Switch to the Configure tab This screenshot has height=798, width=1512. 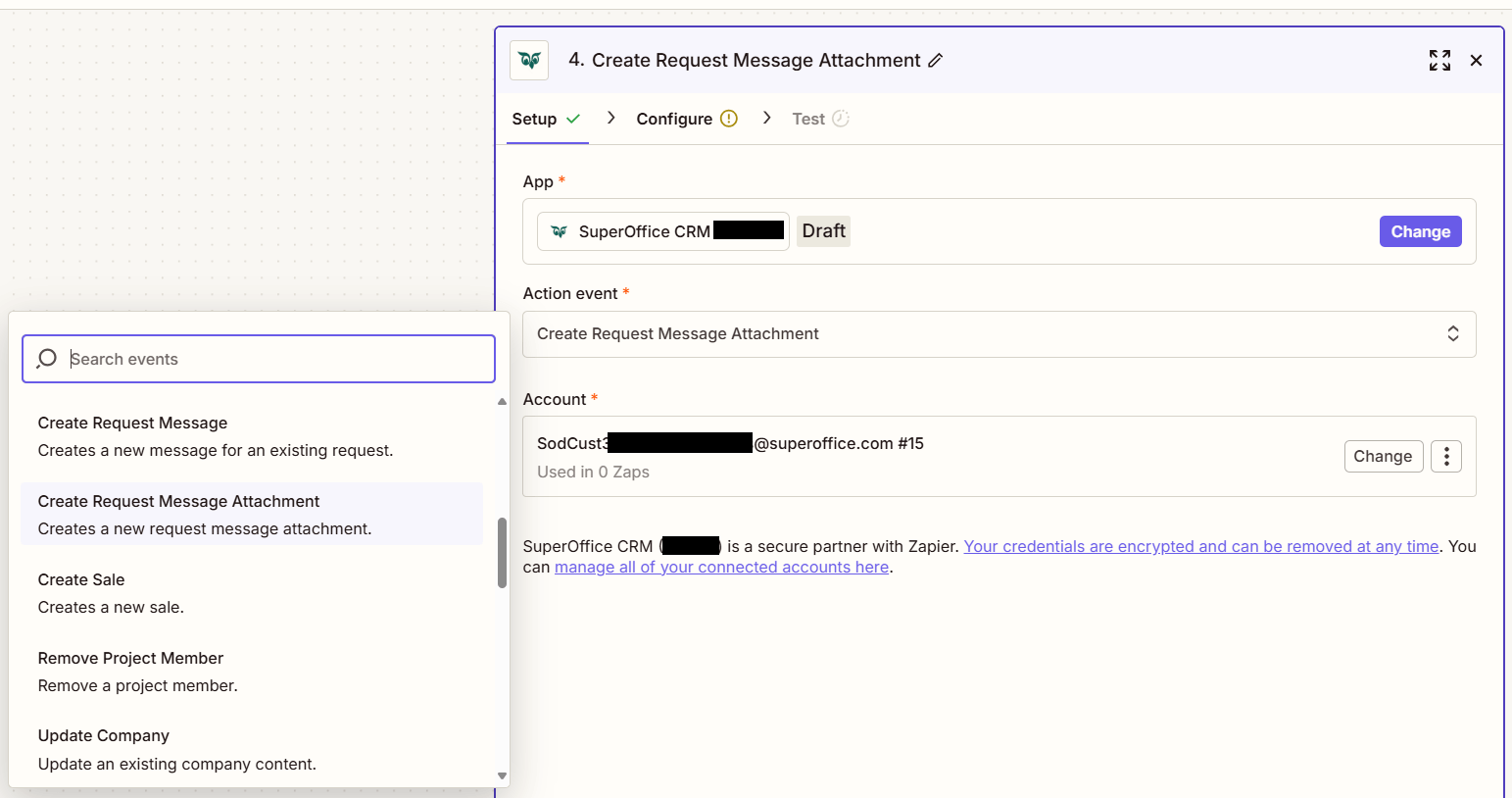point(686,119)
